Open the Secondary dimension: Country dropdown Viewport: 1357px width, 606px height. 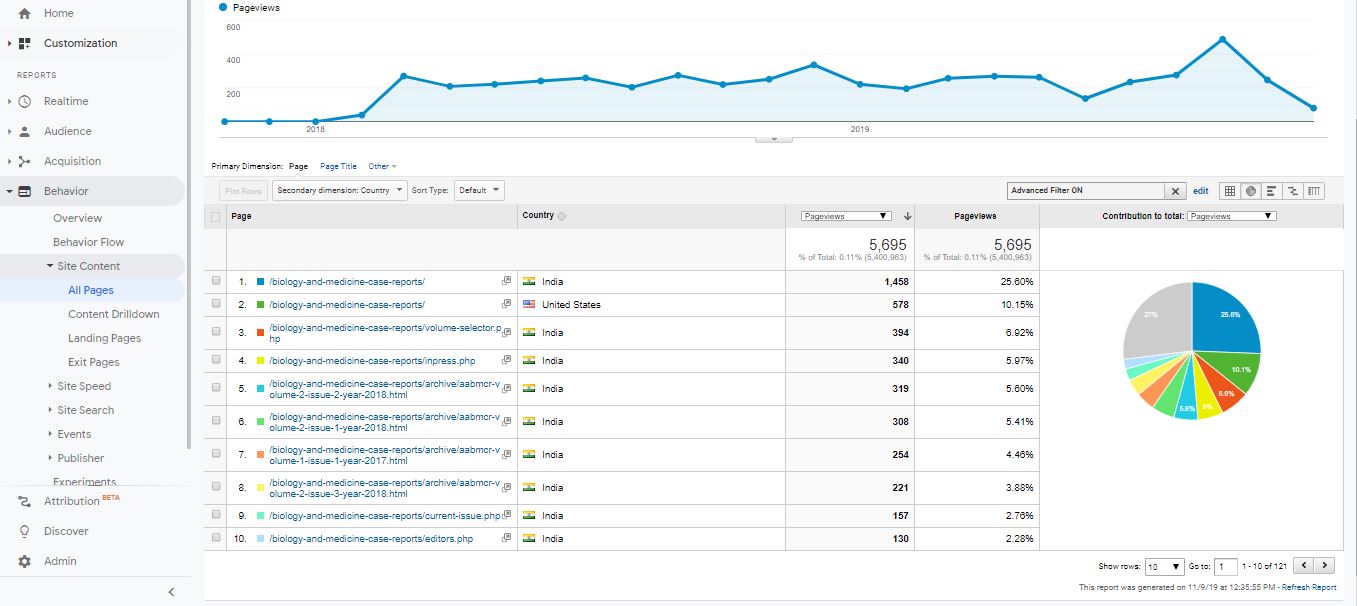pos(340,190)
